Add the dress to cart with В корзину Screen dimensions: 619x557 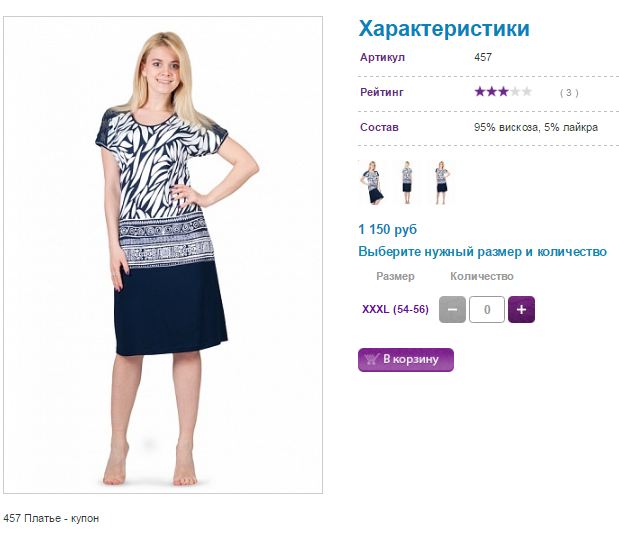click(x=406, y=360)
